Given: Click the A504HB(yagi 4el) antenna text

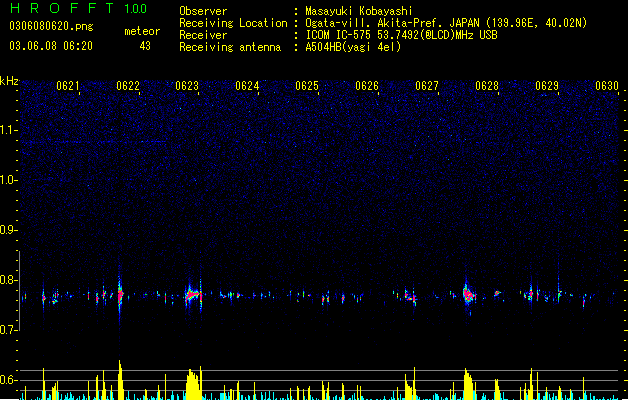Looking at the screenshot, I should (353, 47).
